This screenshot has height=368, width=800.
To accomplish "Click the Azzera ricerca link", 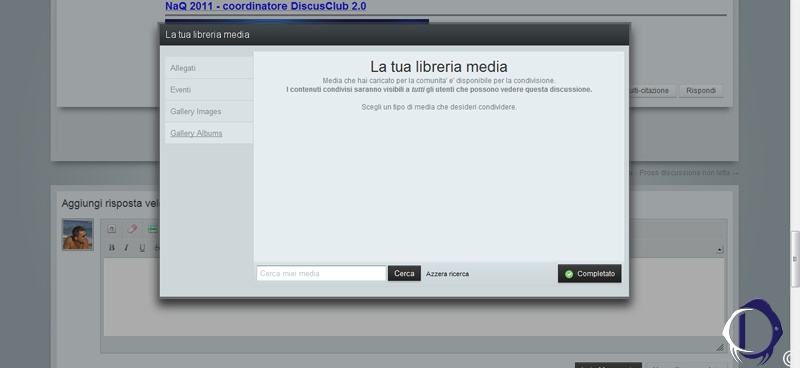I will (447, 274).
